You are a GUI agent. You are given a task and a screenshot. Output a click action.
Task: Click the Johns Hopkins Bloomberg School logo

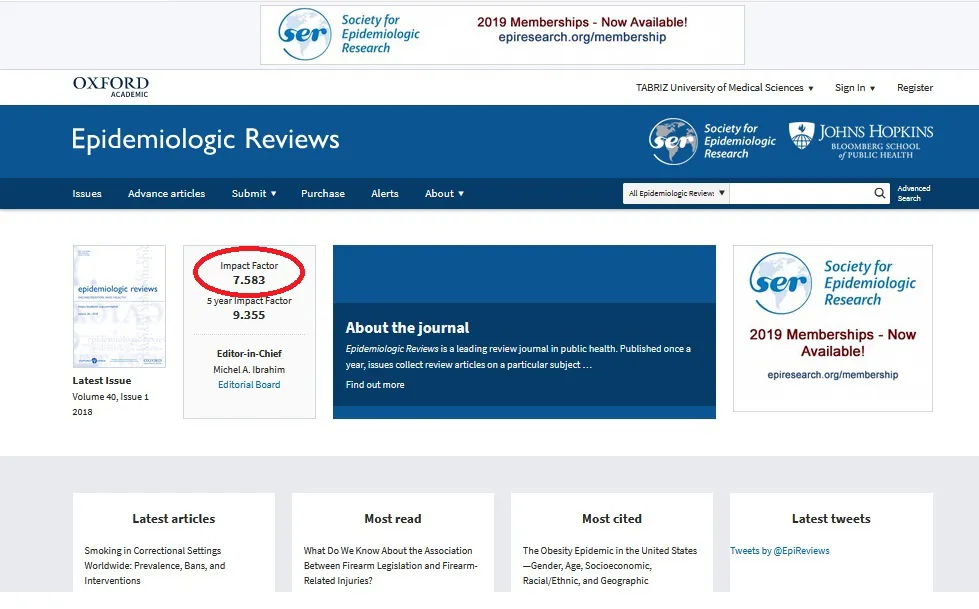(x=861, y=141)
